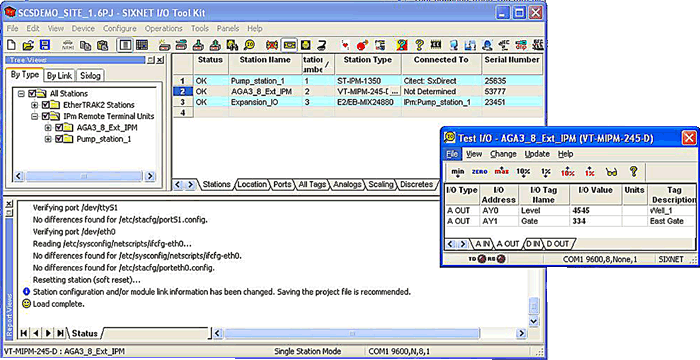
Task: Click the blue ZERO button in Test I/O
Action: point(479,172)
